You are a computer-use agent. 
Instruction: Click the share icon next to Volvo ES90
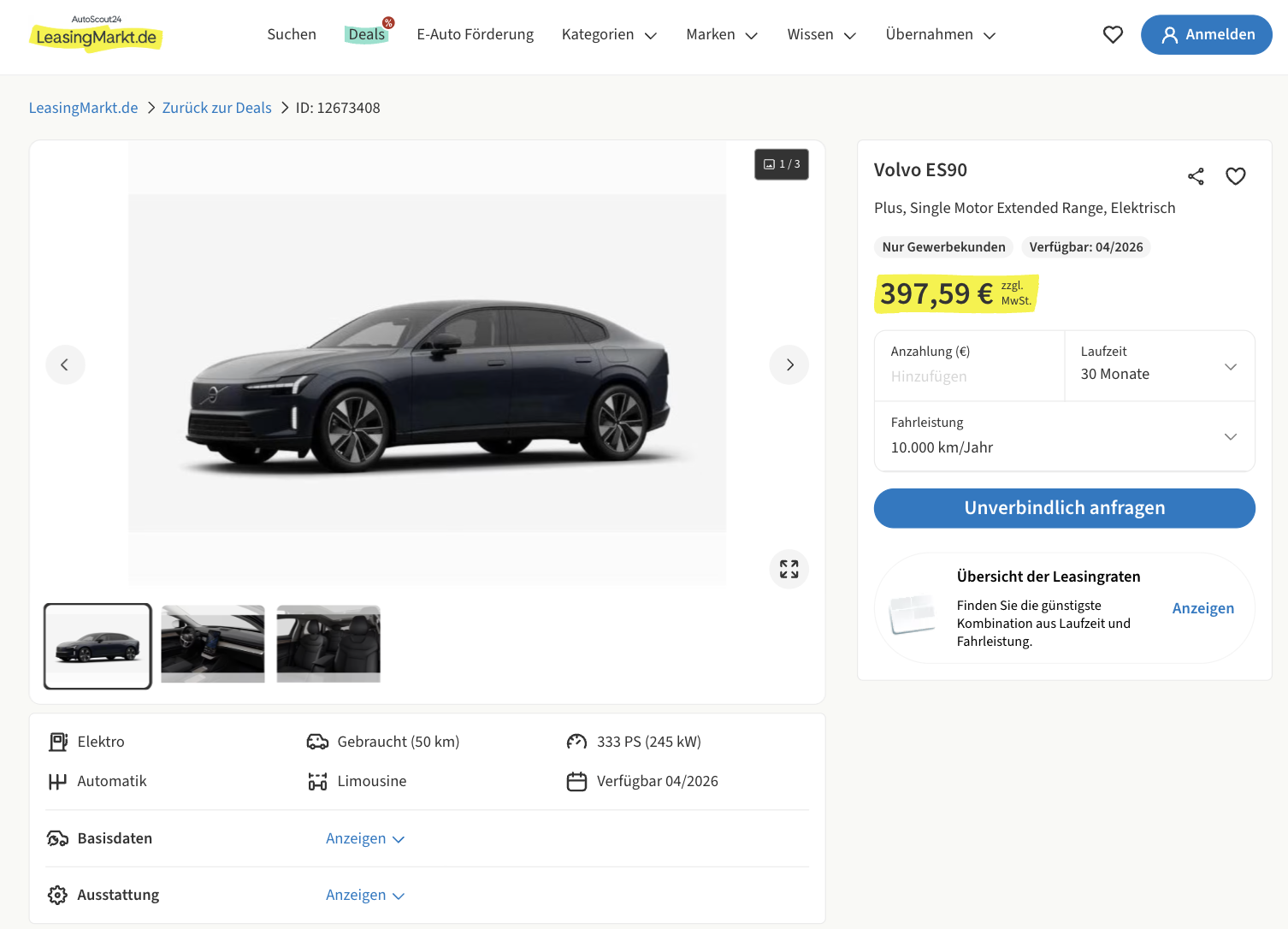1196,176
